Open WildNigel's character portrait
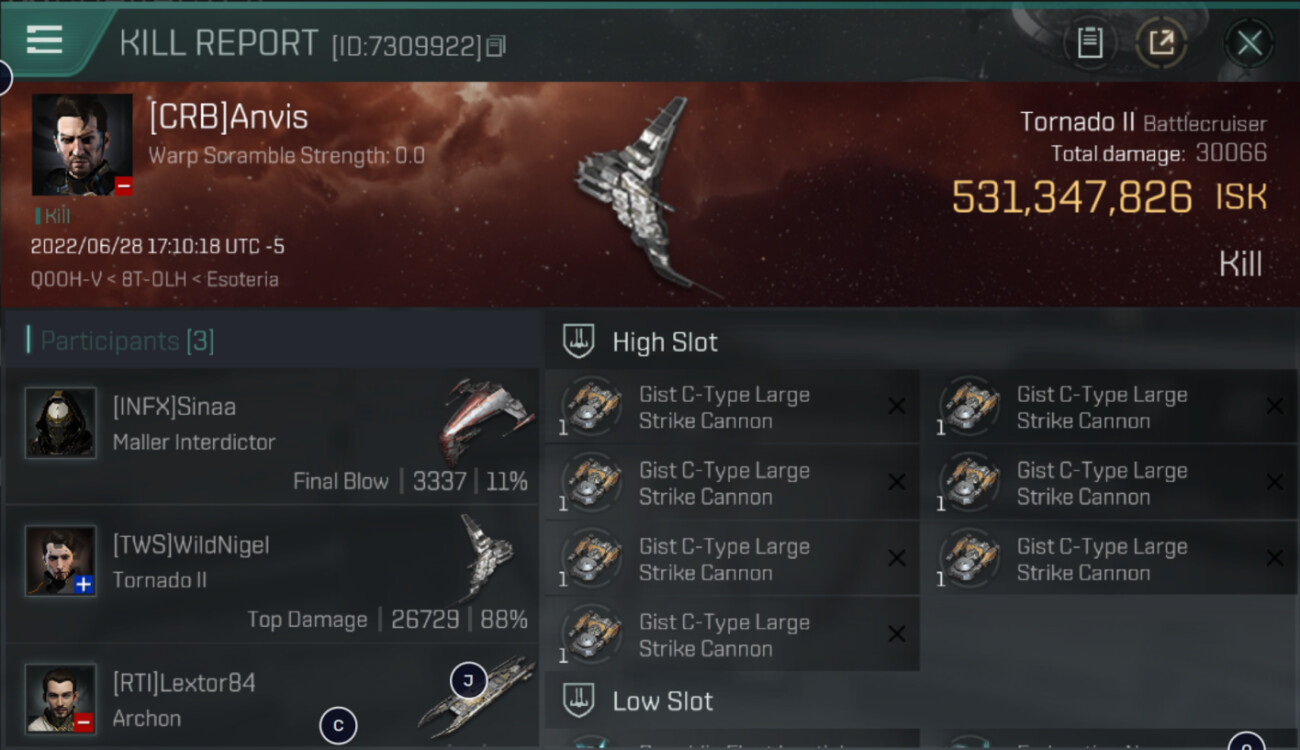The height and width of the screenshot is (750, 1300). click(61, 561)
